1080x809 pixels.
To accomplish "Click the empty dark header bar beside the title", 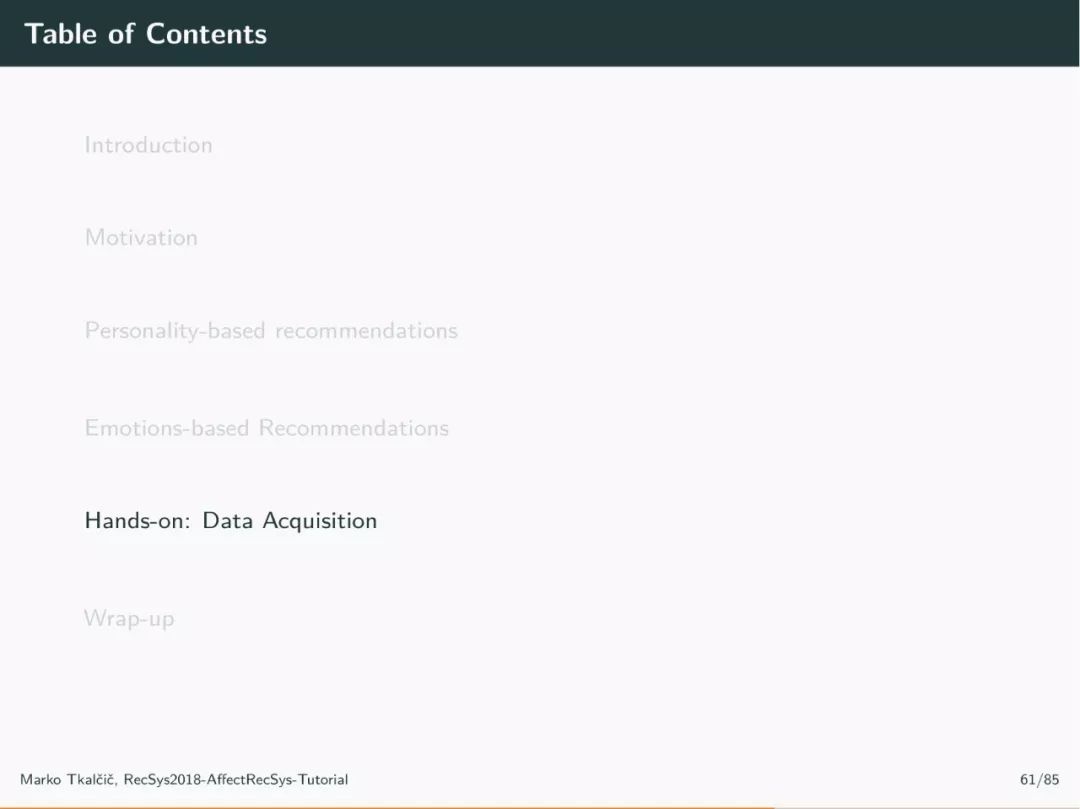I will coord(673,33).
